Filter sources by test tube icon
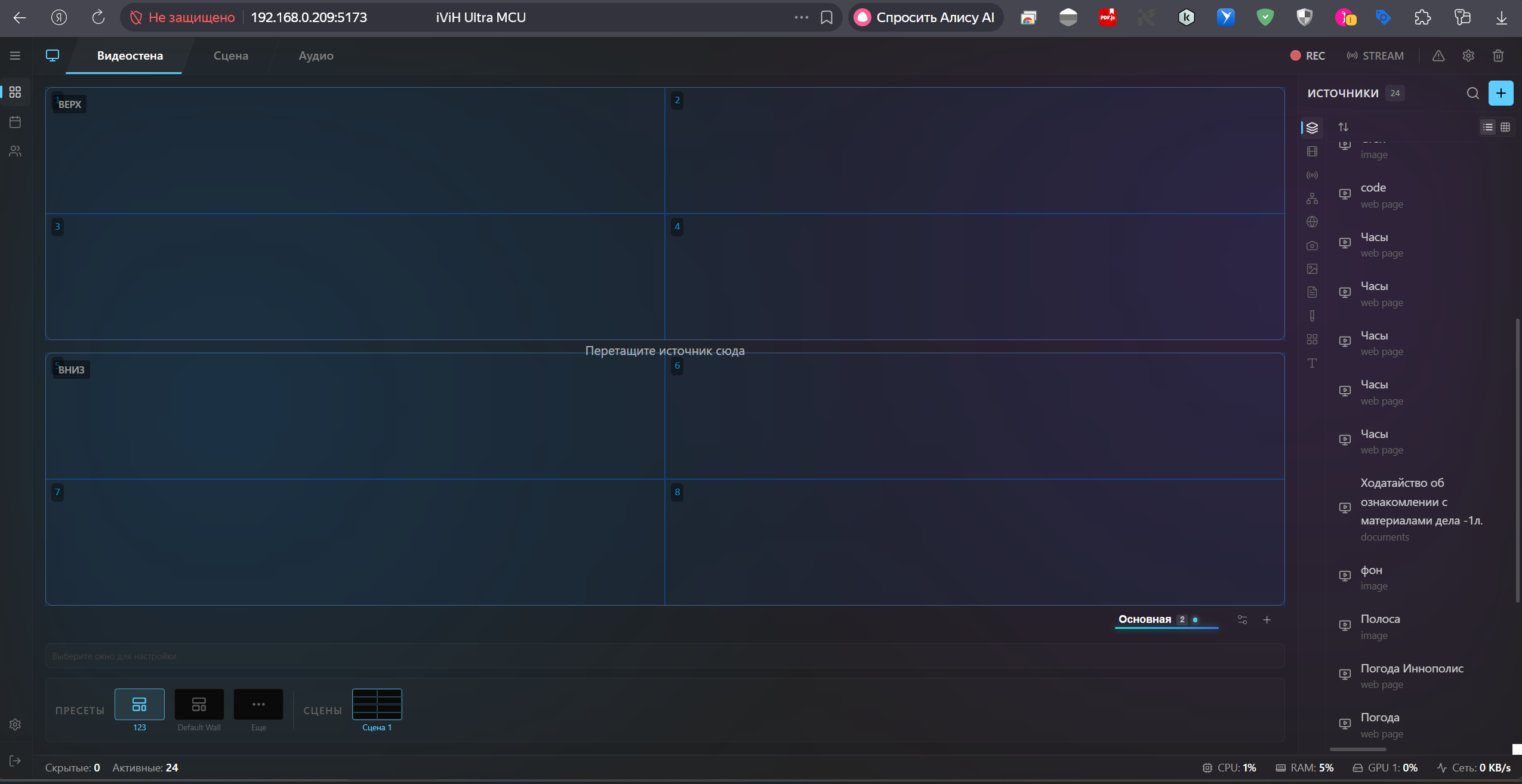 pyautogui.click(x=1312, y=316)
